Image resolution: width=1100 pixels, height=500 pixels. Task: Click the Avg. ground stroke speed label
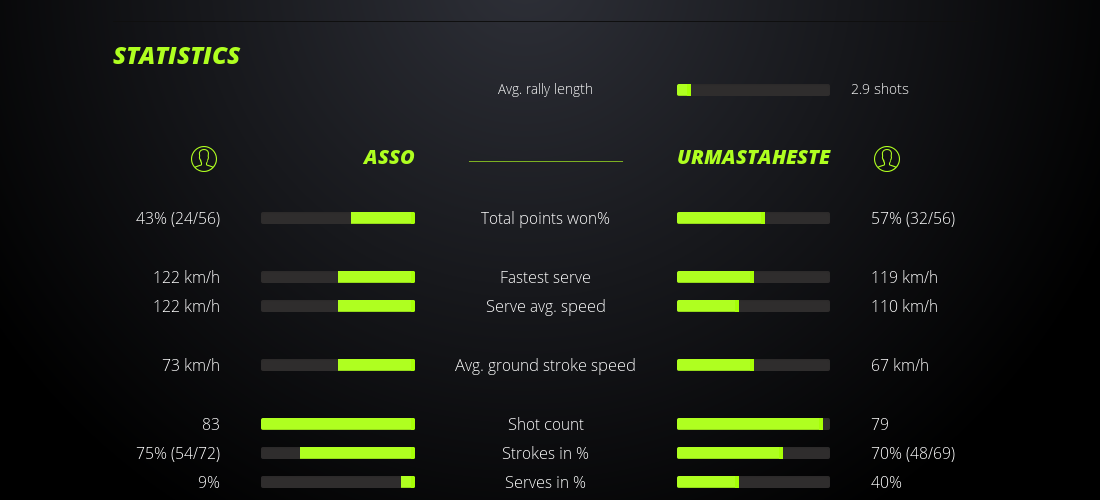click(x=545, y=365)
